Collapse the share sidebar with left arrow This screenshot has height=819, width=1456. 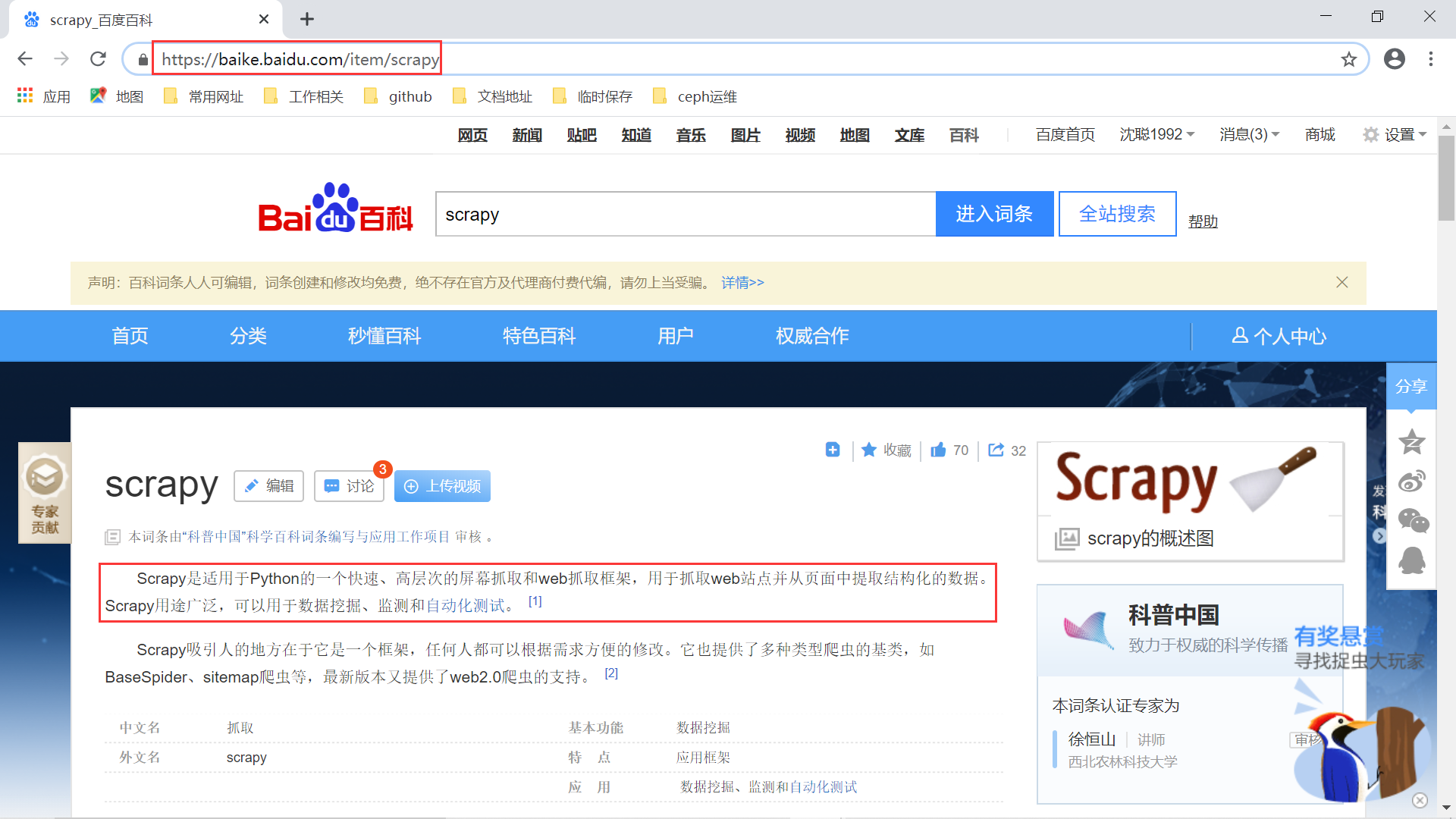(x=1379, y=536)
